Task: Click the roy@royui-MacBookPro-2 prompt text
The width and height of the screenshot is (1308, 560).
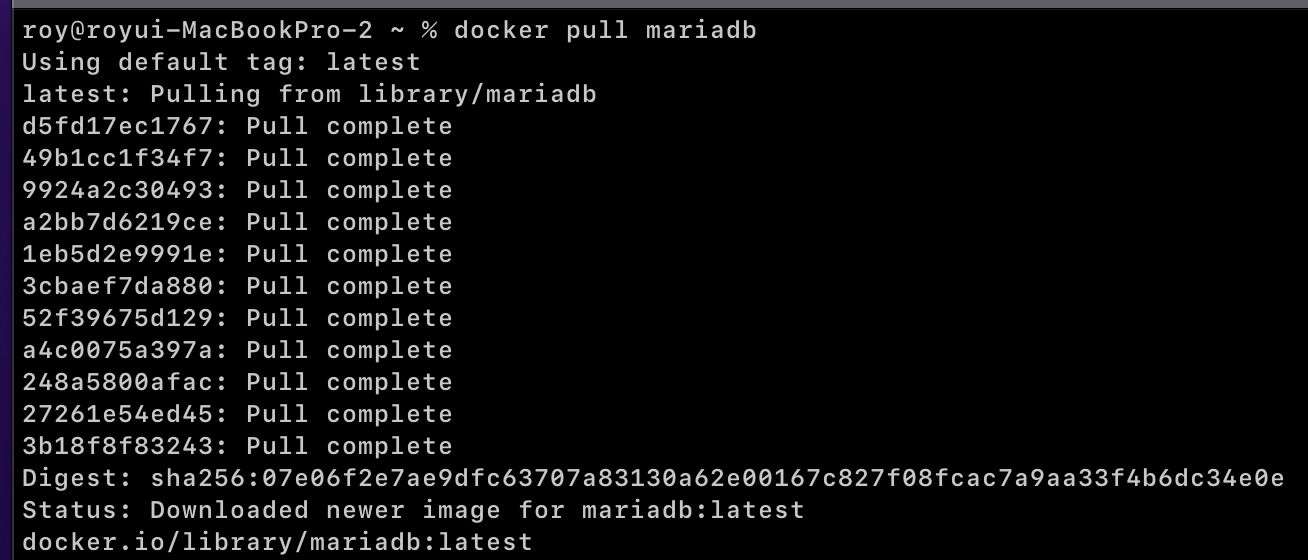Action: click(x=198, y=30)
